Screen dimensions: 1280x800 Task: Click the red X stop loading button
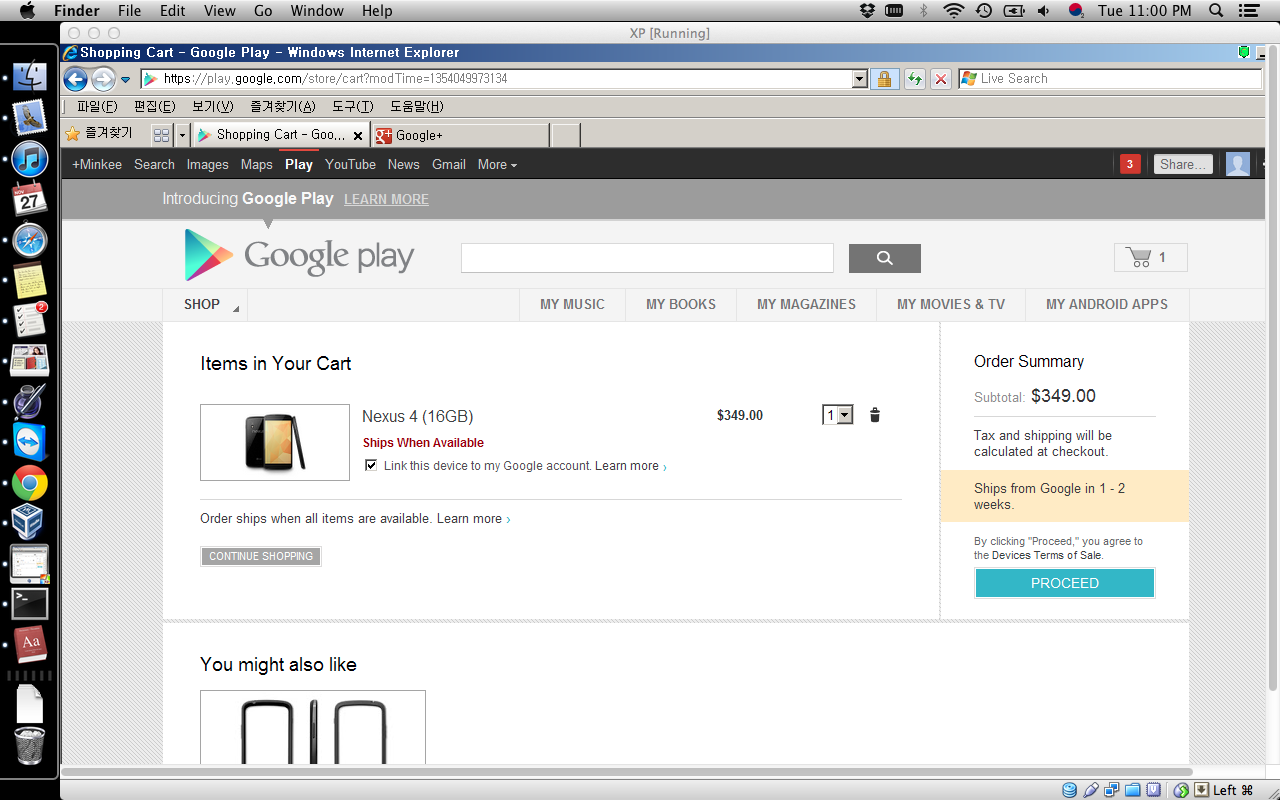pyautogui.click(x=940, y=79)
